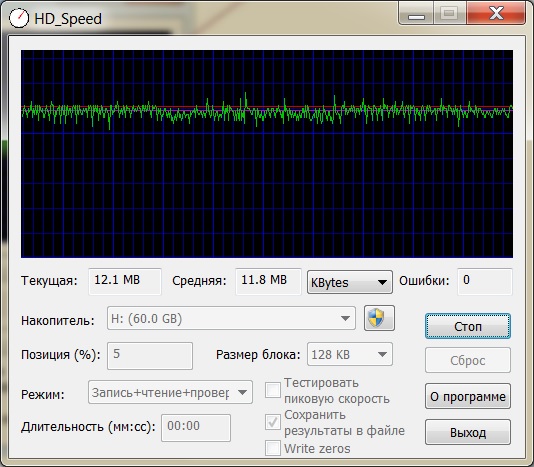Open the Режим mode dropdown
The image size is (534, 467).
click(x=170, y=392)
